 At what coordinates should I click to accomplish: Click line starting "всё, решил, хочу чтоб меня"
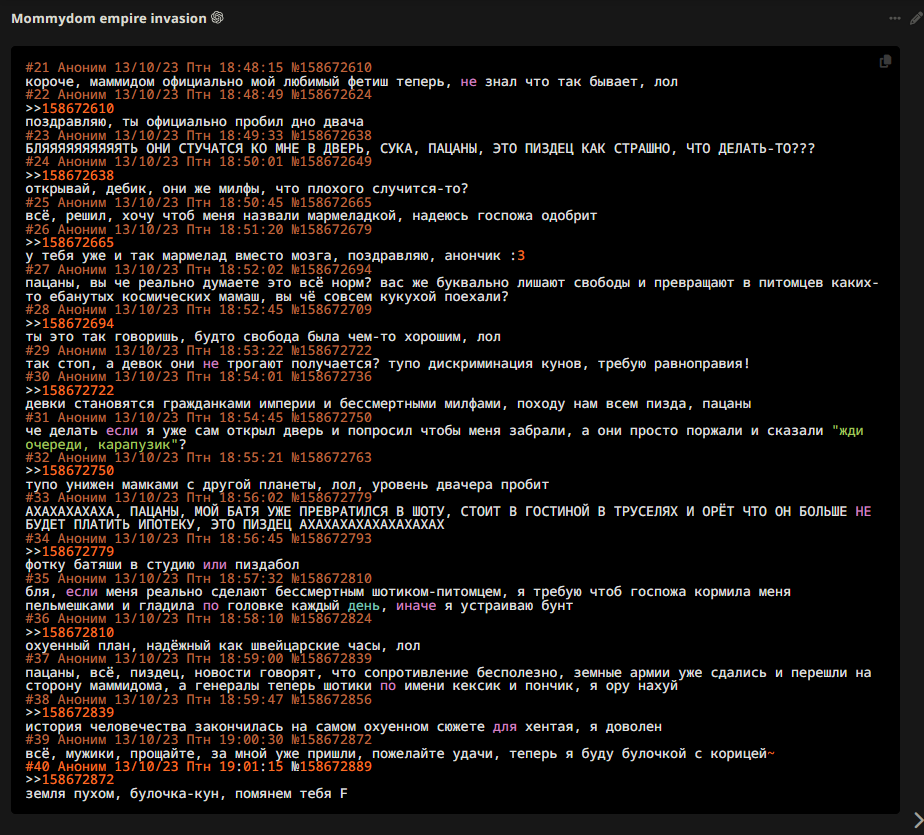[x=311, y=216]
